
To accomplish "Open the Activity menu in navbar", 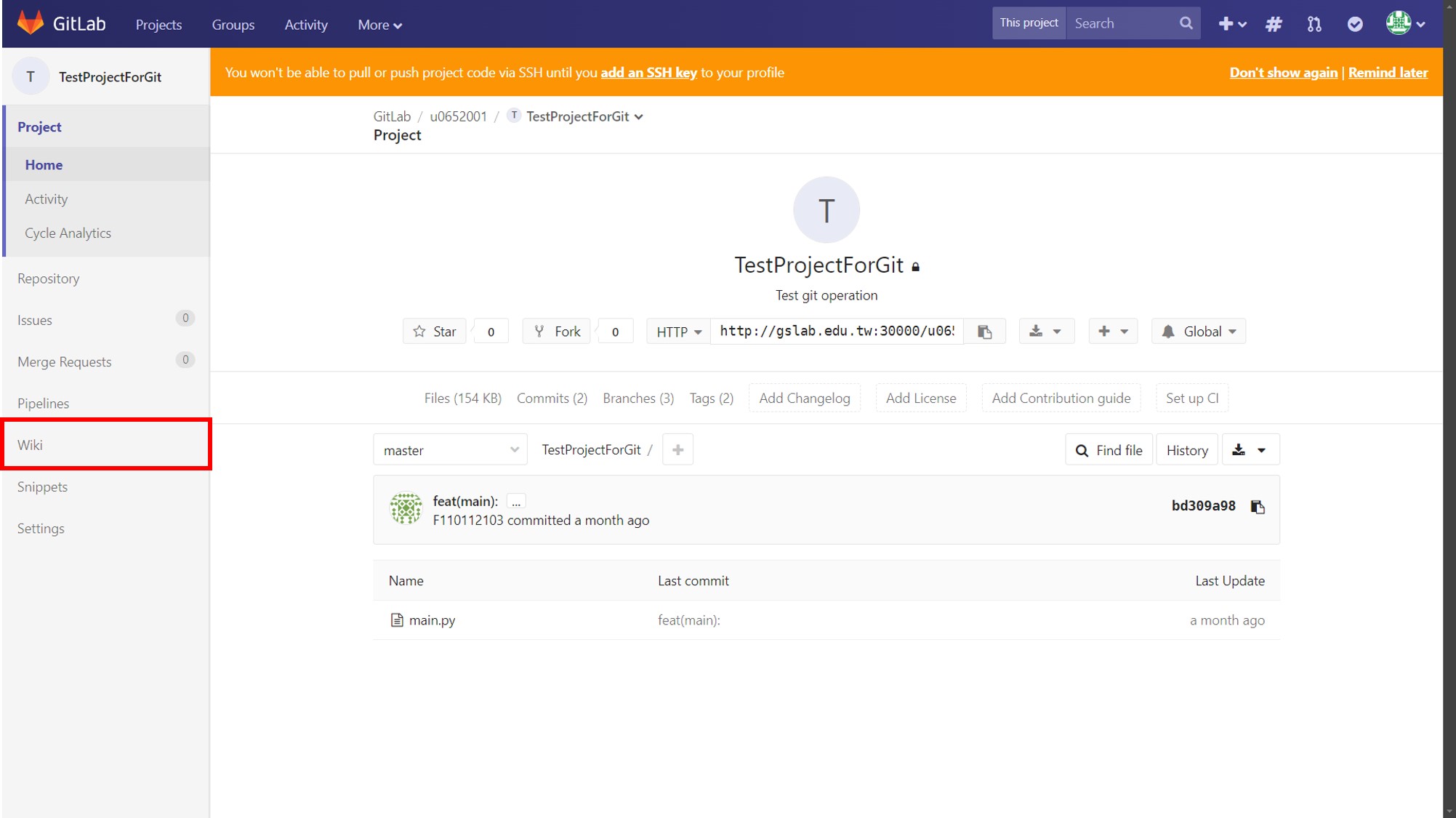I will [306, 24].
